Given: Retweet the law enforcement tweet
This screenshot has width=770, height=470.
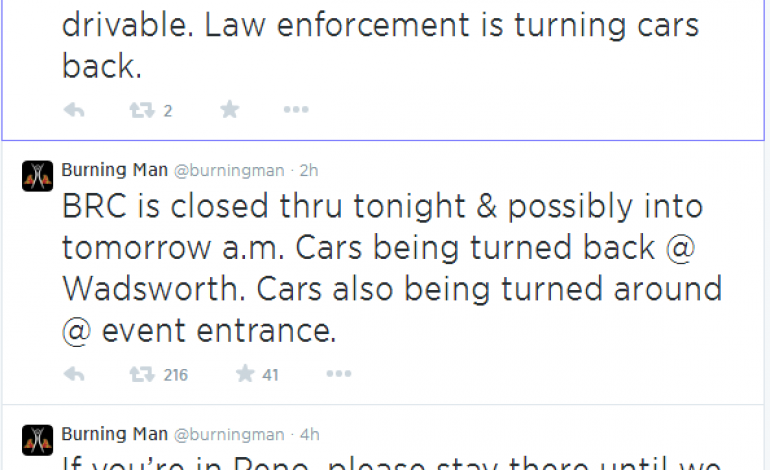Looking at the screenshot, I should click(142, 110).
